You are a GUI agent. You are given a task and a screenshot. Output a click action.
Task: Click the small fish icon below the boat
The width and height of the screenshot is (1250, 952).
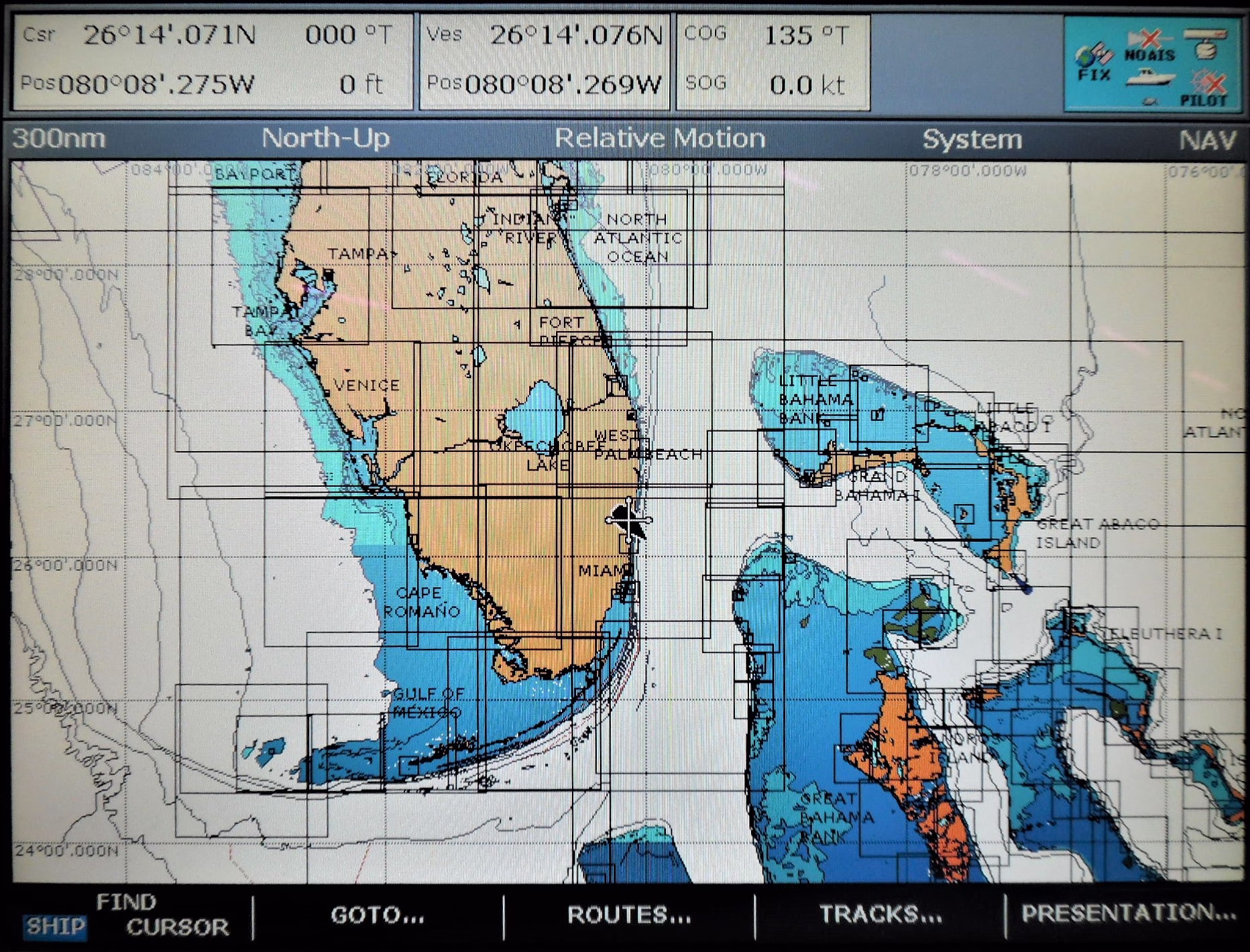1149,101
